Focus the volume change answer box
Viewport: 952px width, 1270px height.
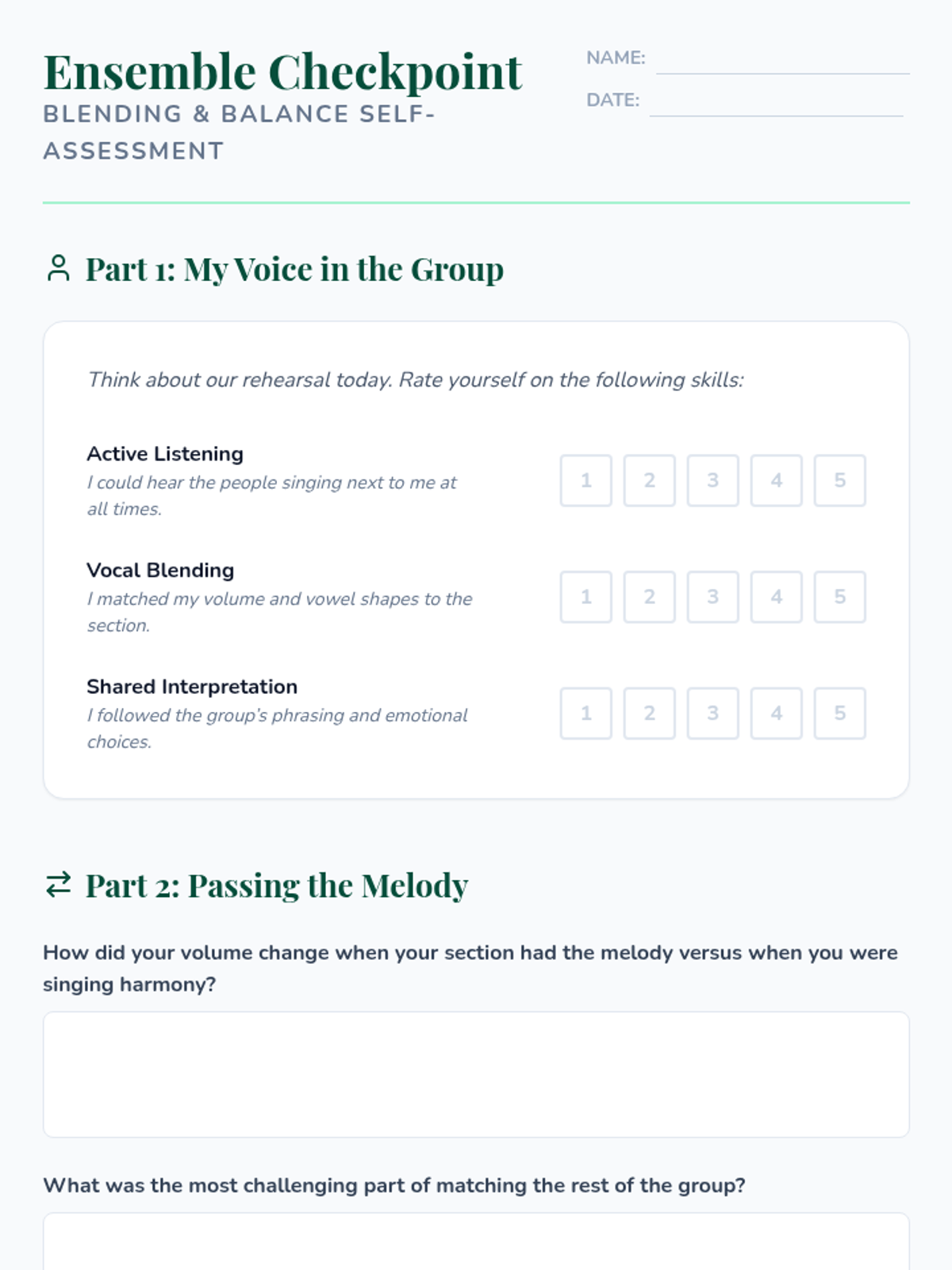point(476,1074)
